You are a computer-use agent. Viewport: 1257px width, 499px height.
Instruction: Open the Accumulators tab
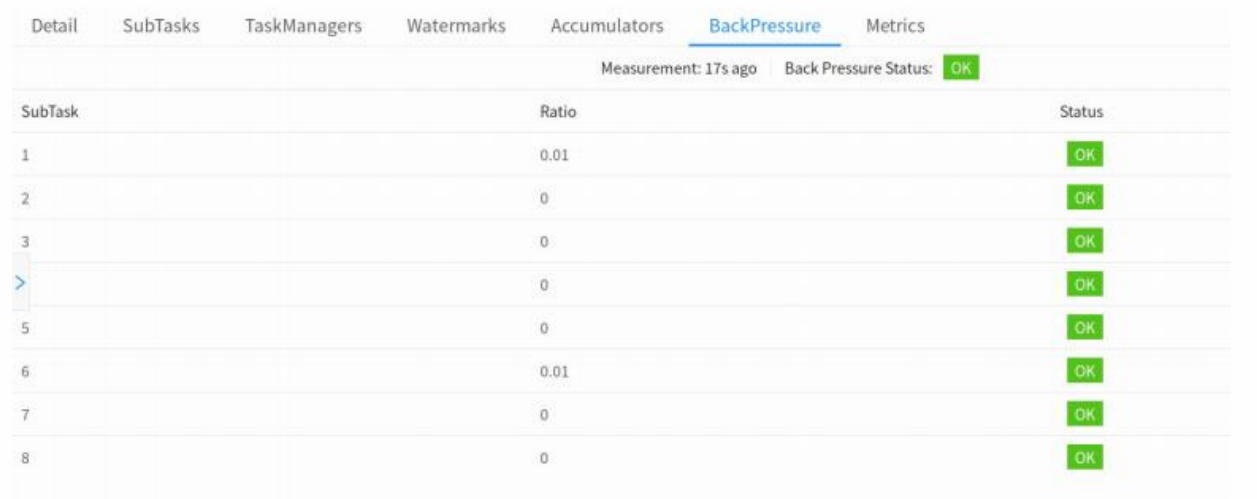(607, 25)
